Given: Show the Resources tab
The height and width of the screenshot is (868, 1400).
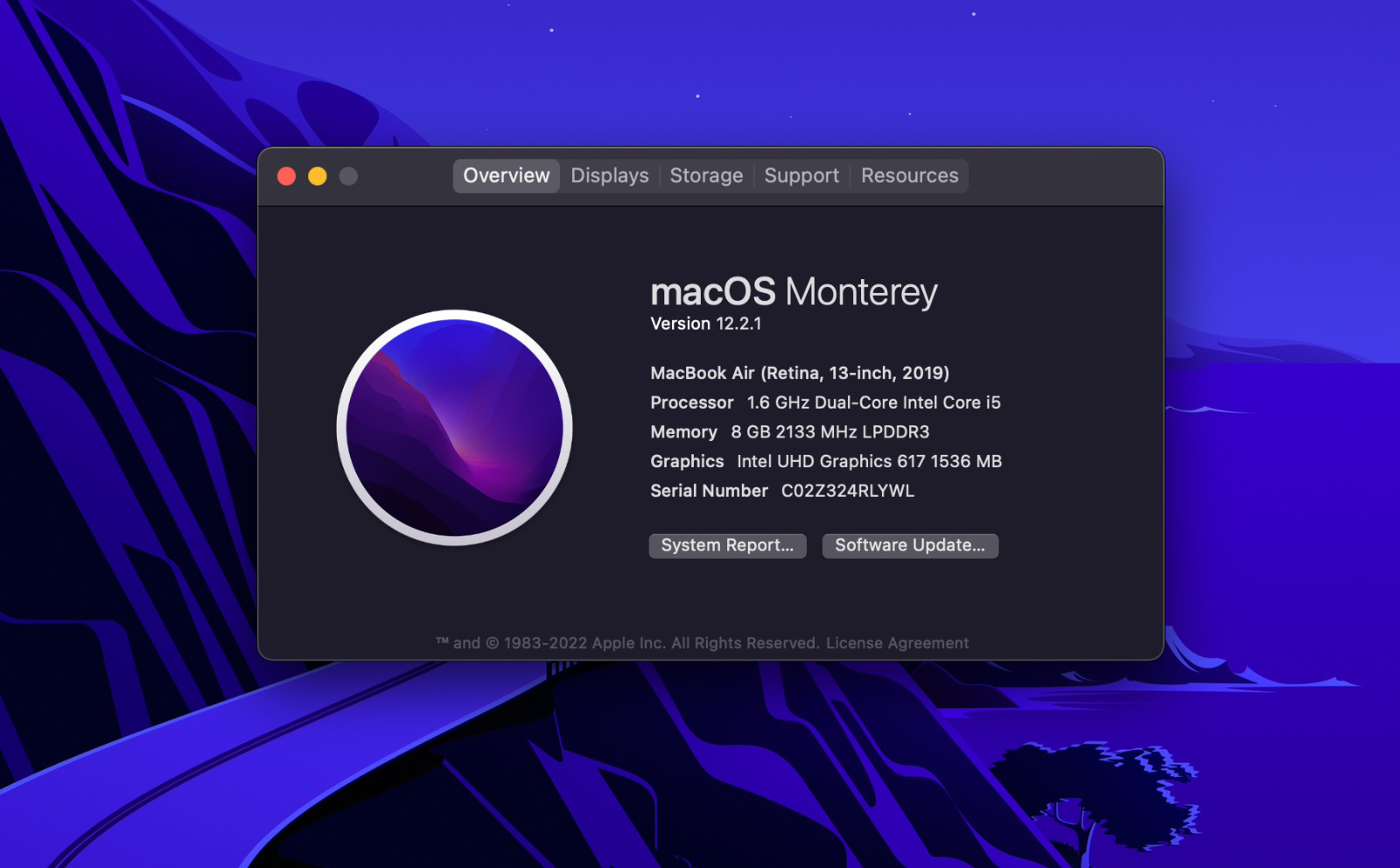Looking at the screenshot, I should click(909, 176).
